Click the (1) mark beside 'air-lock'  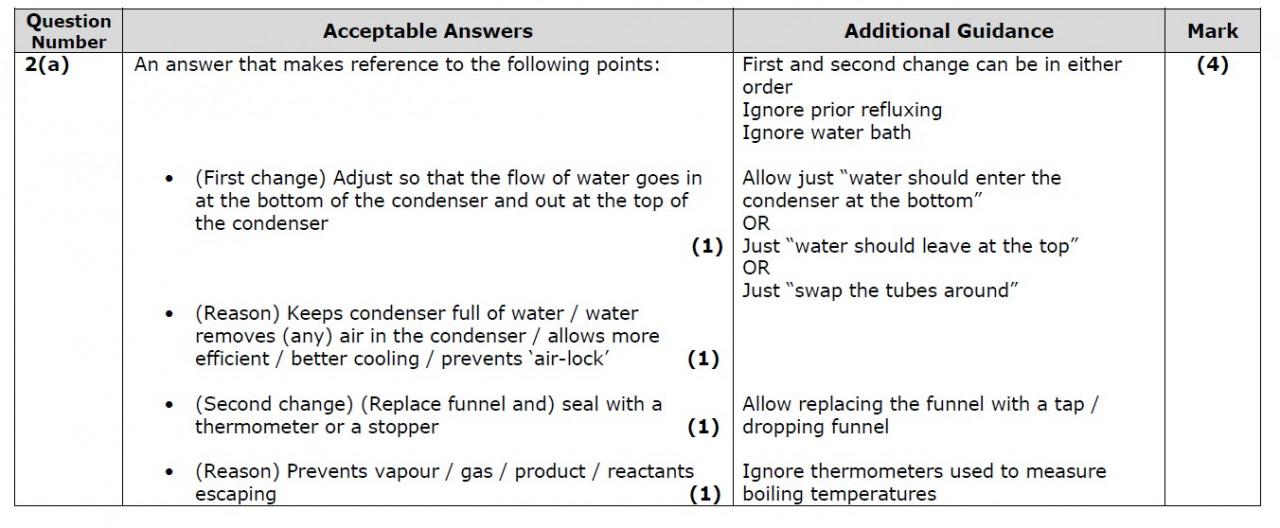click(704, 359)
